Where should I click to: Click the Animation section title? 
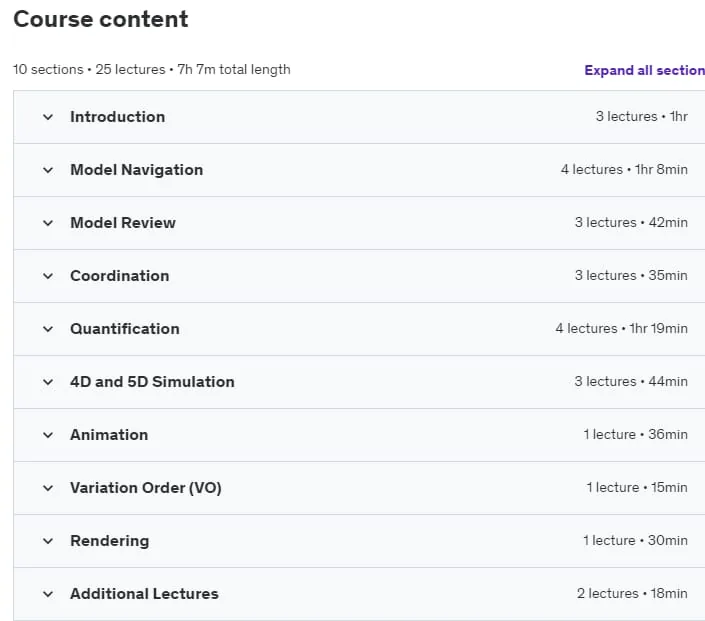pyautogui.click(x=109, y=435)
